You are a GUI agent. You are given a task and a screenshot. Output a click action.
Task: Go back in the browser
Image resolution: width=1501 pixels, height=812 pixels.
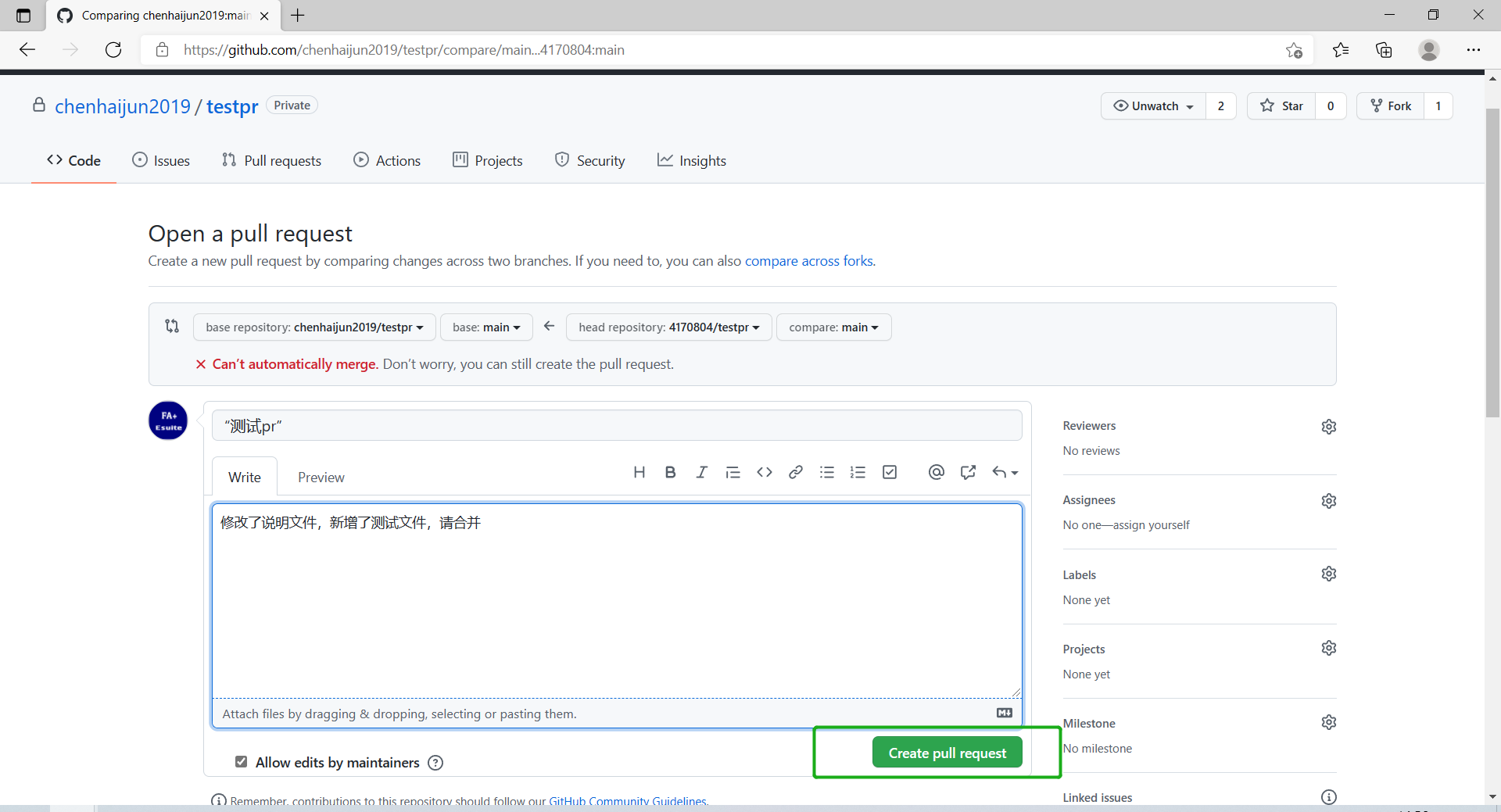[27, 50]
